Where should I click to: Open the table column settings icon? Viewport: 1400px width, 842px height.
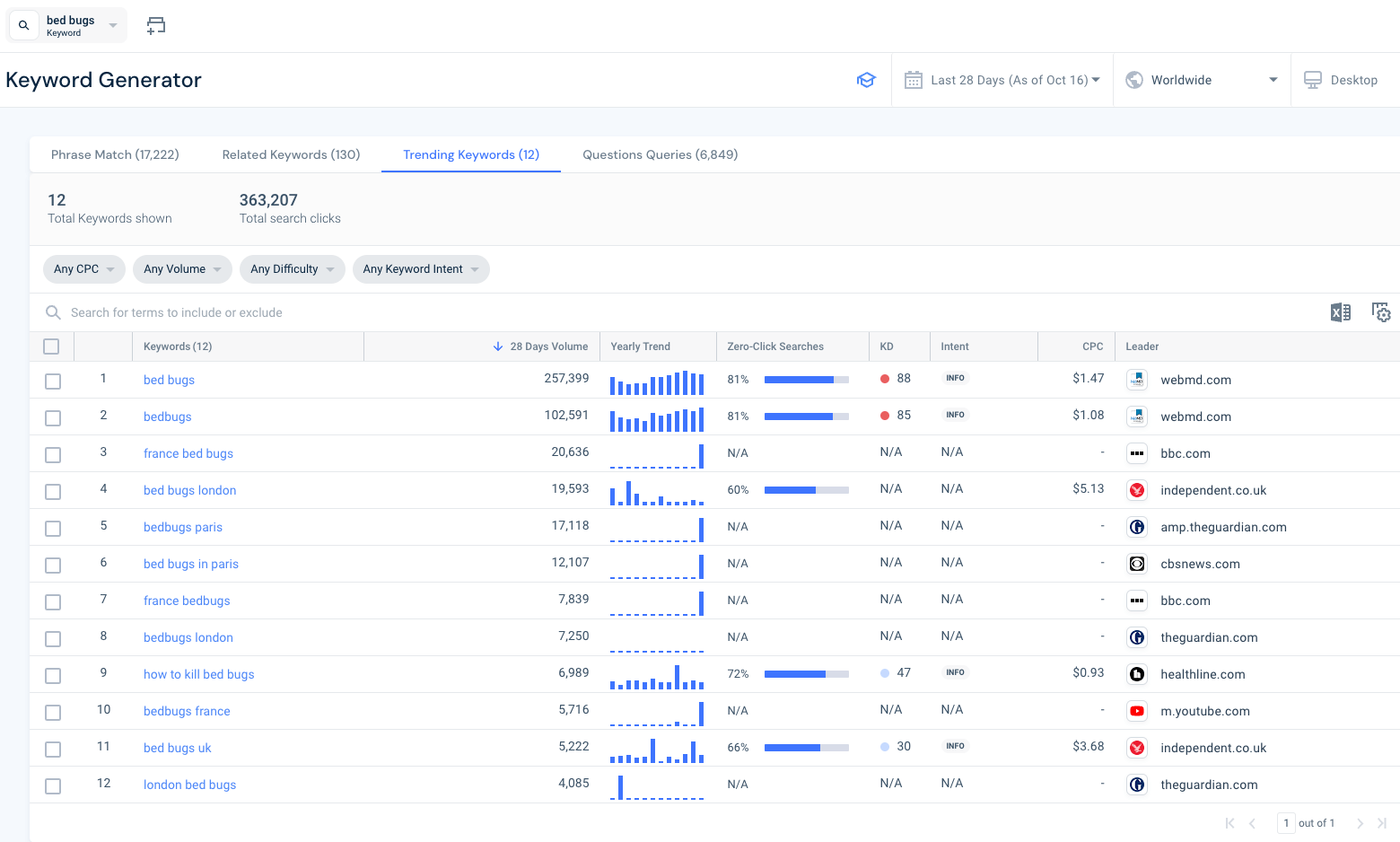coord(1381,312)
